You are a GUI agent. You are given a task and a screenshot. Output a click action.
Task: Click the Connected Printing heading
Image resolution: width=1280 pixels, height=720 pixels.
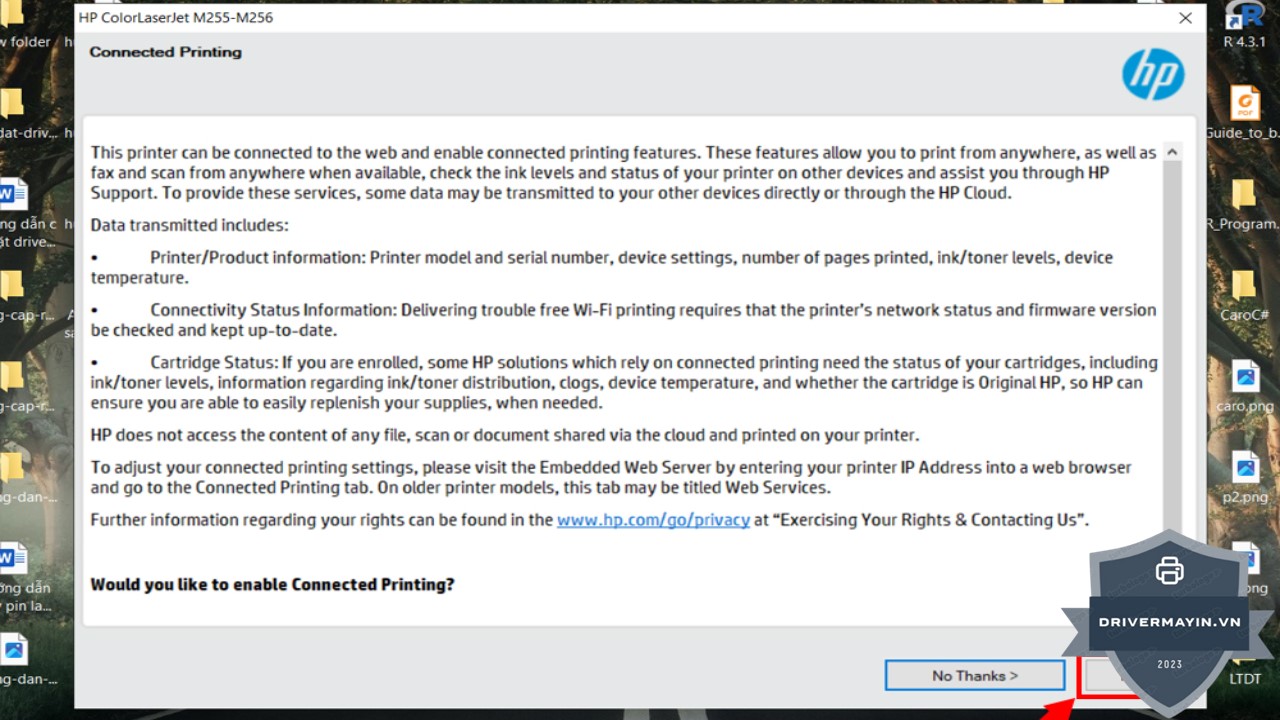(x=165, y=52)
